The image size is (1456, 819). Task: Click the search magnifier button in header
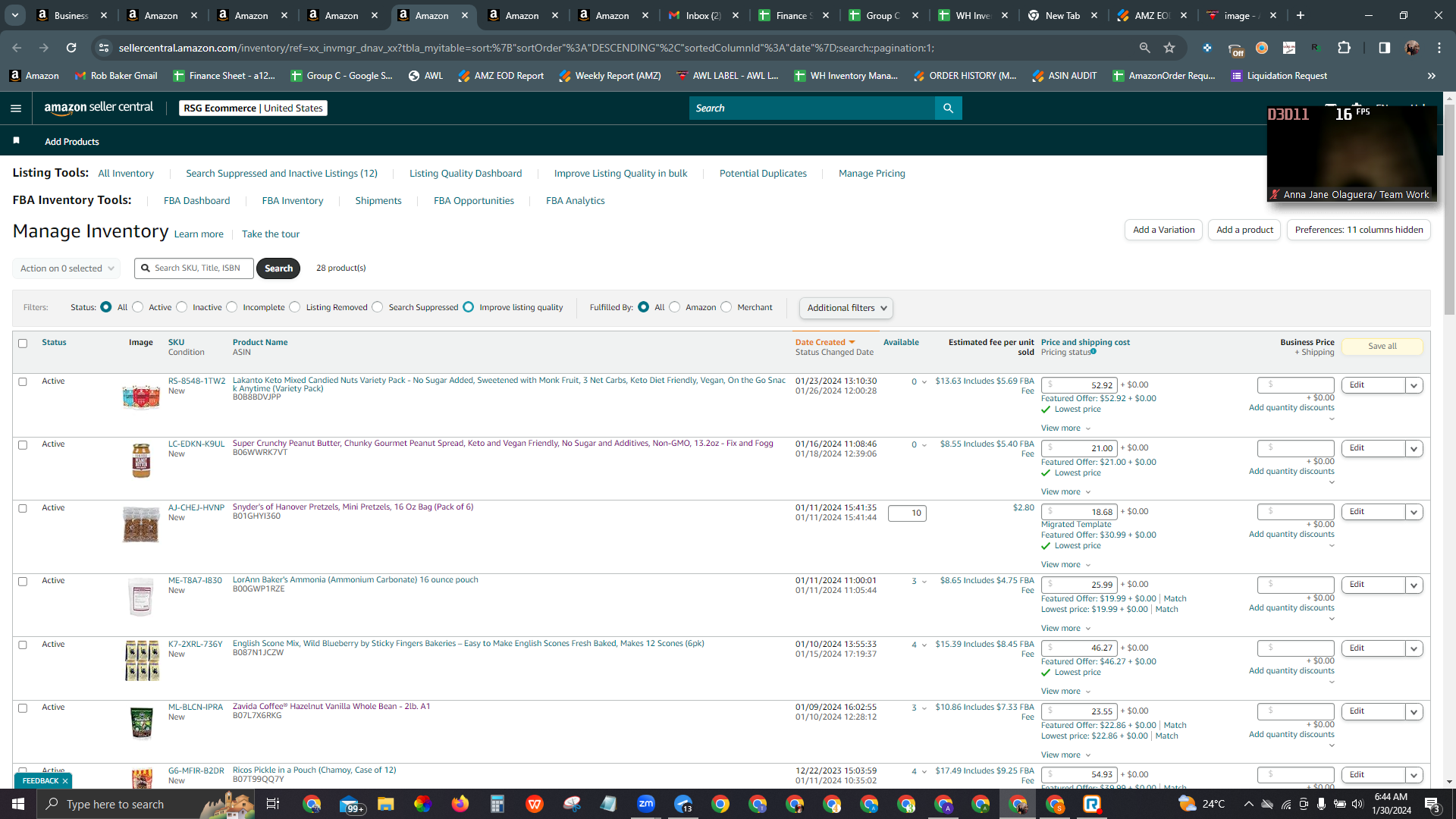948,108
